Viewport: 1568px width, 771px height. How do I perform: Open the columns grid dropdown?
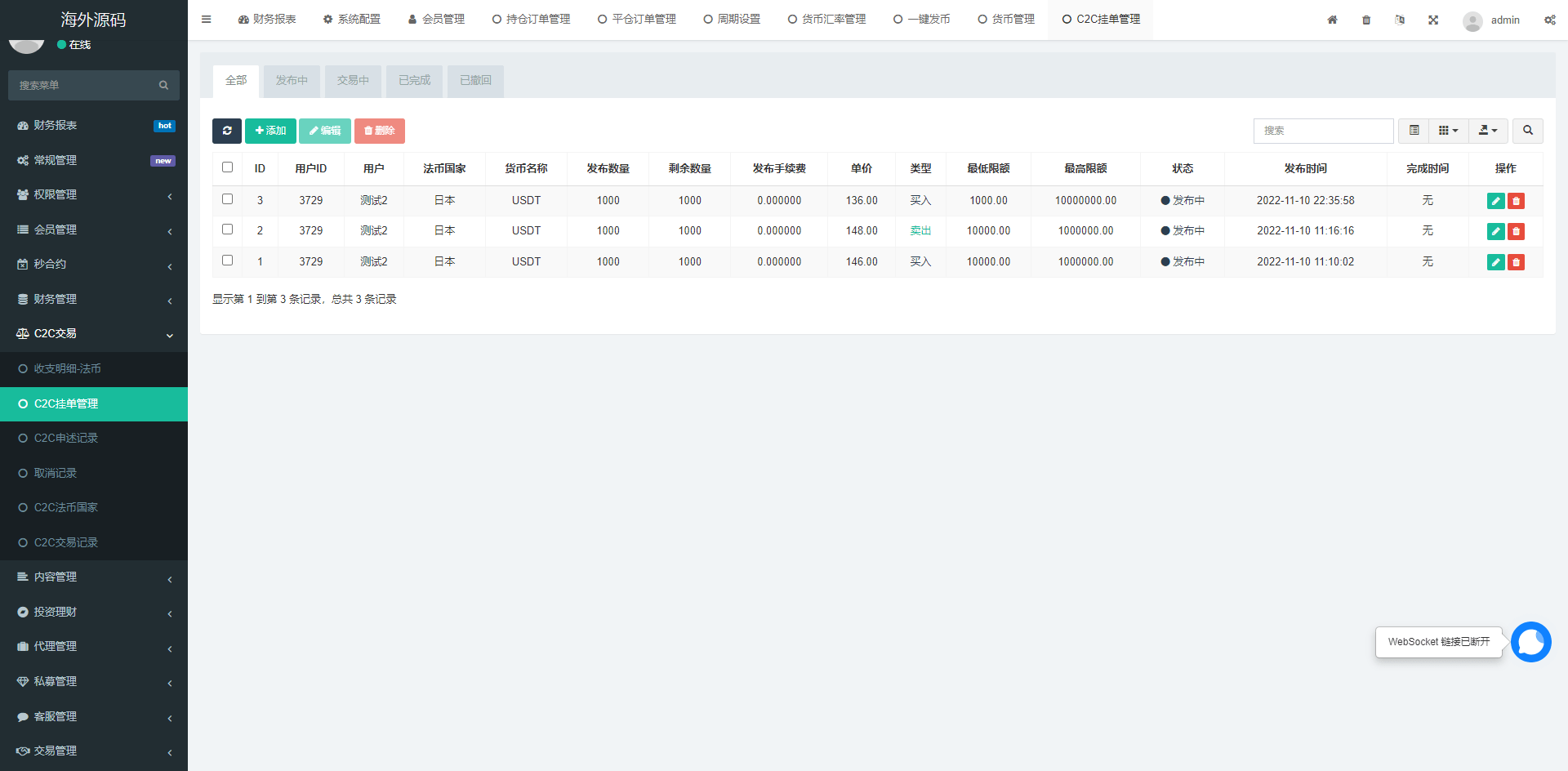(1448, 131)
